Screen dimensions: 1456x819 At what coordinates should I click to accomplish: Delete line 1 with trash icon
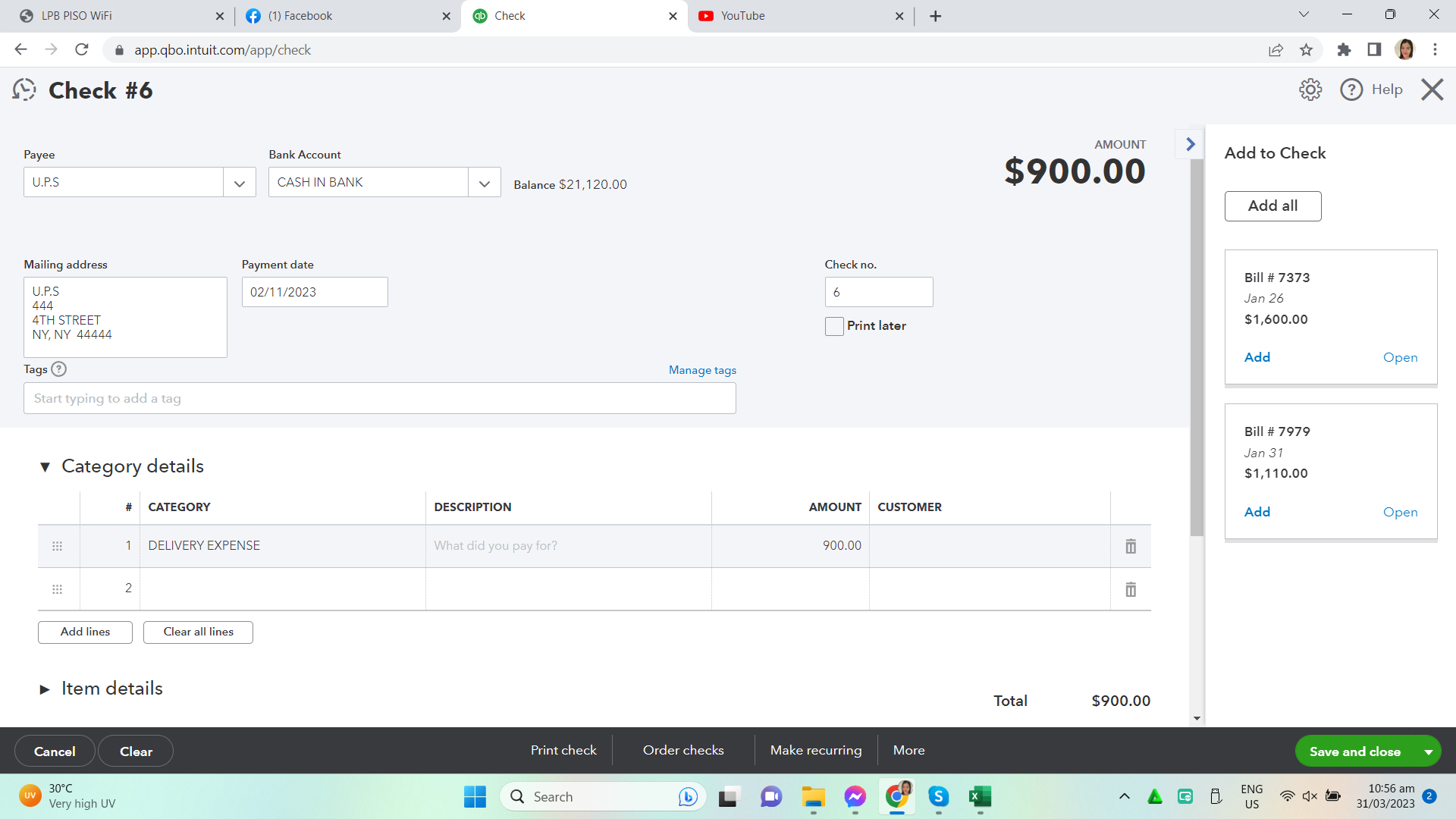point(1130,546)
